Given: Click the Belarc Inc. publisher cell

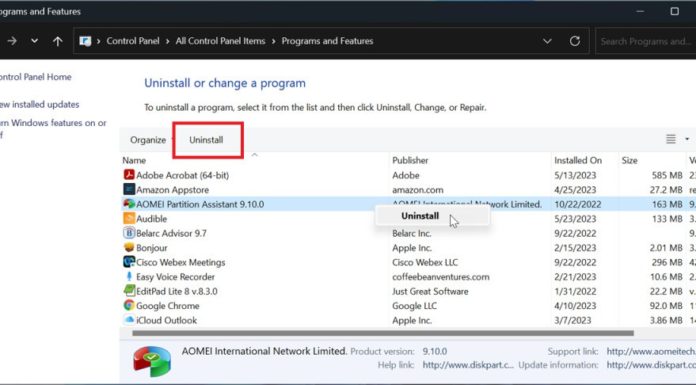Looking at the screenshot, I should point(411,233).
